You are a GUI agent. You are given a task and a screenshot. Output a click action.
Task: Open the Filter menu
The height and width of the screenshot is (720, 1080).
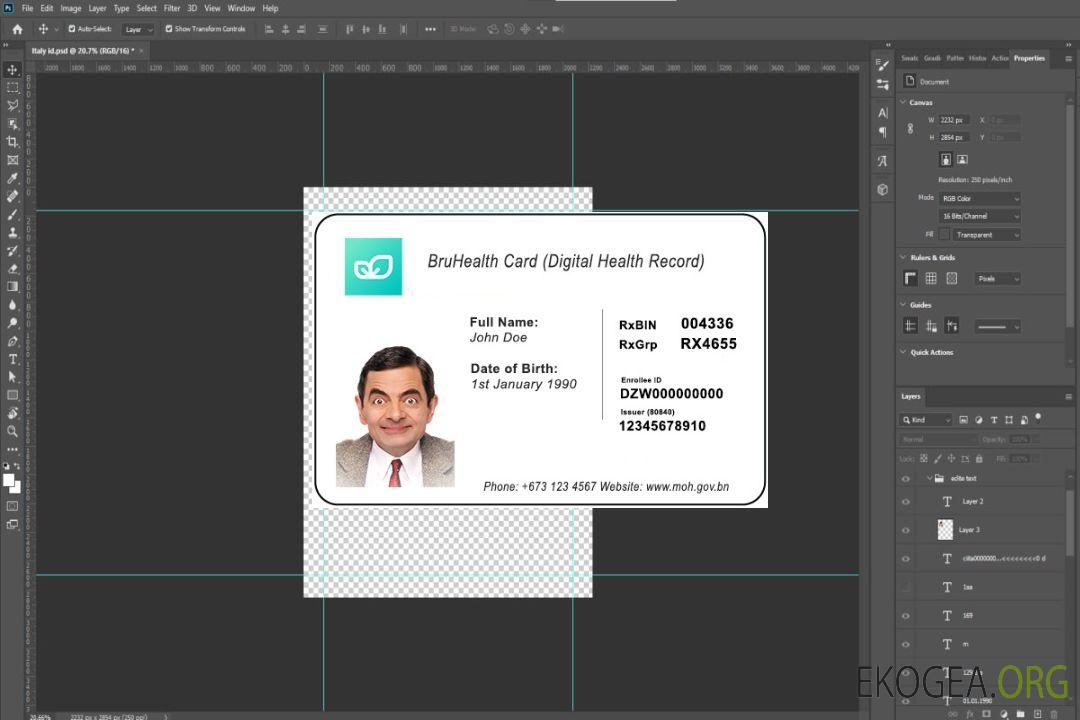[x=172, y=8]
